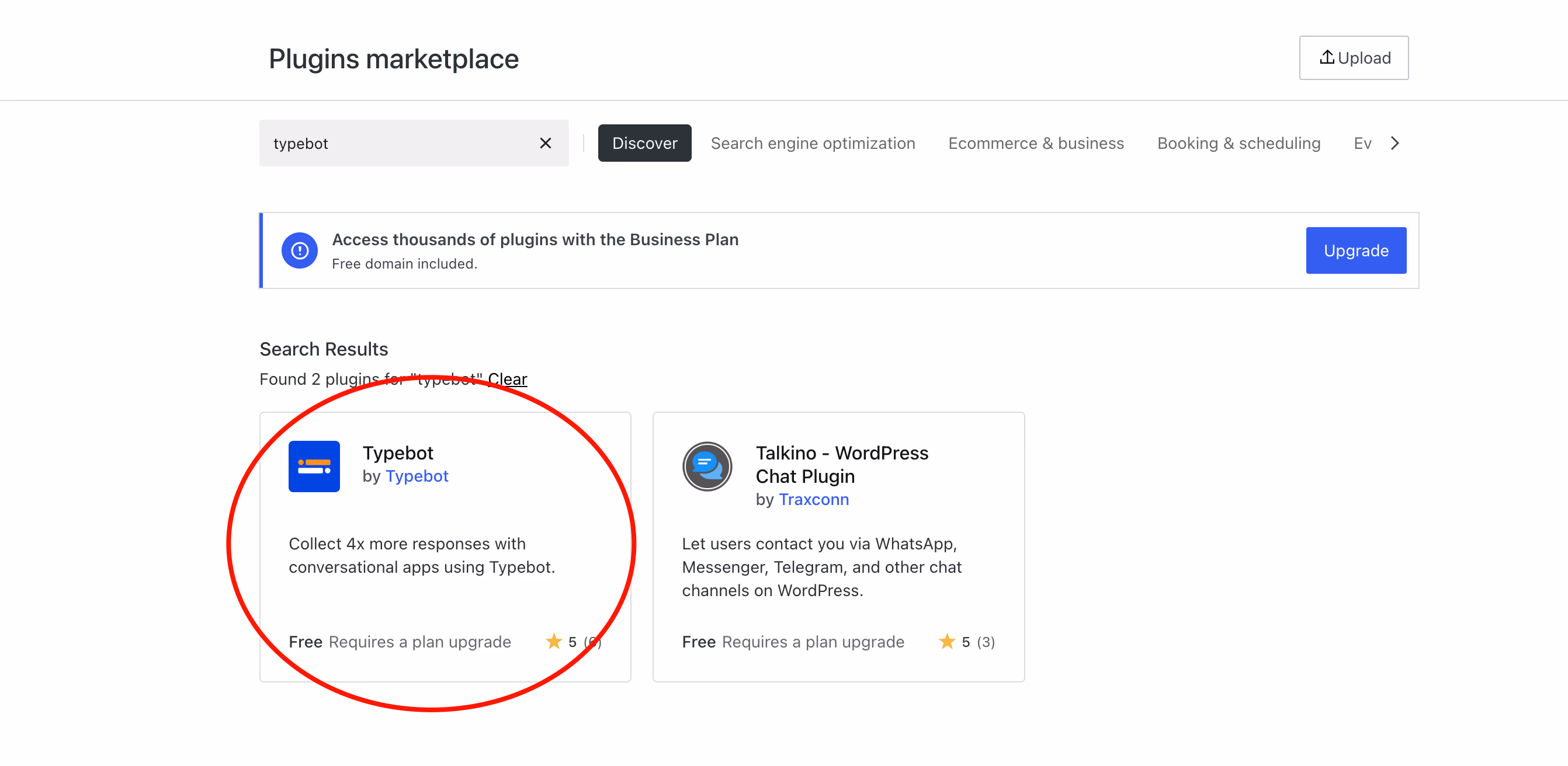1568x766 pixels.
Task: Click the Clear search results link
Action: click(x=507, y=378)
